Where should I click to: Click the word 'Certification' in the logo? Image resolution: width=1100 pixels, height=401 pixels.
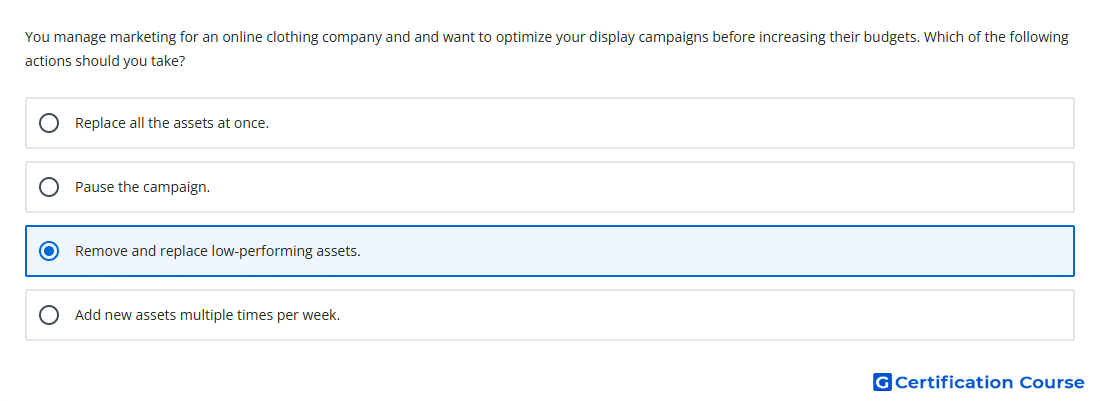pyautogui.click(x=954, y=382)
